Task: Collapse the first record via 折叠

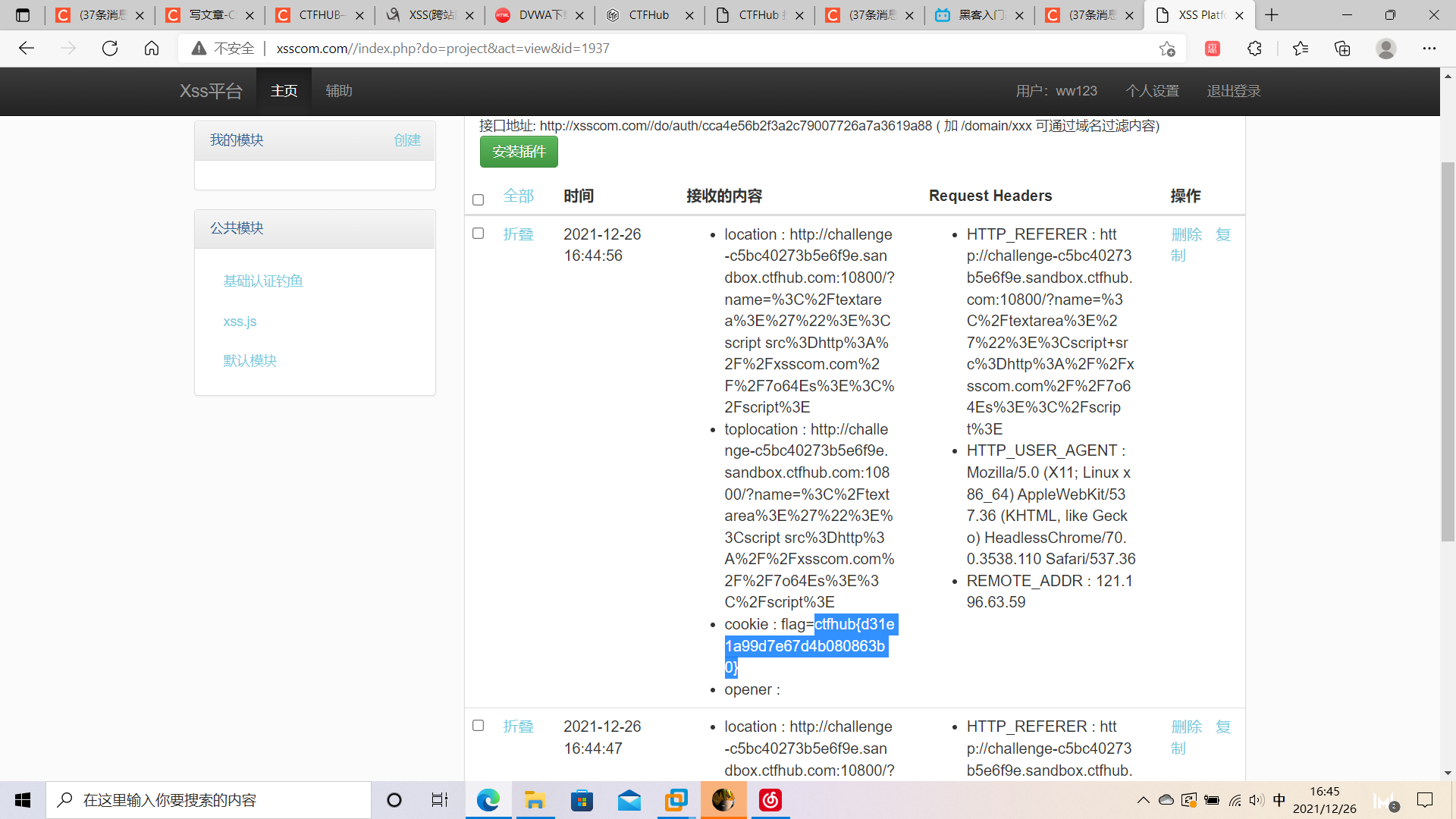Action: (x=519, y=234)
